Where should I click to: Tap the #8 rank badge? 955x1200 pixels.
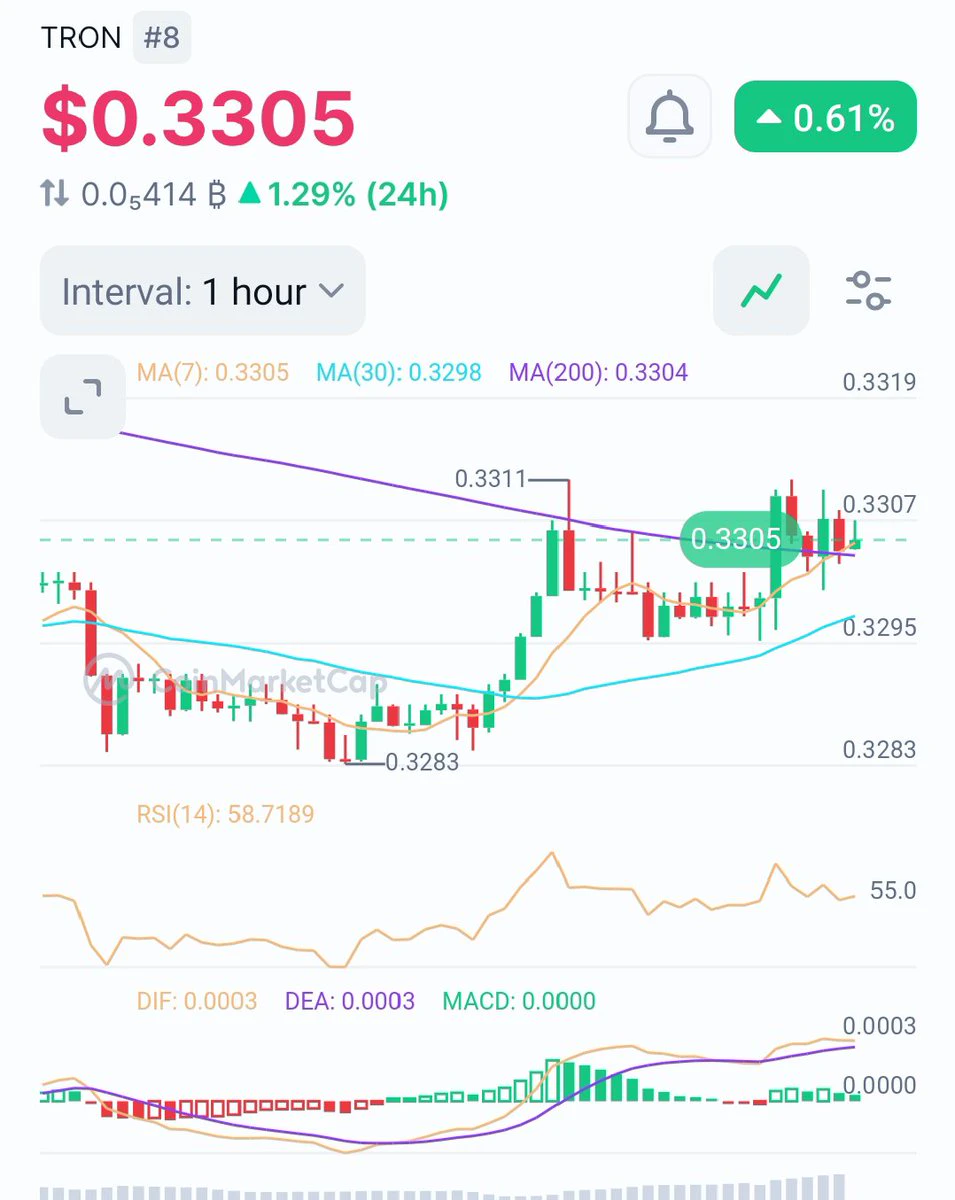[162, 38]
